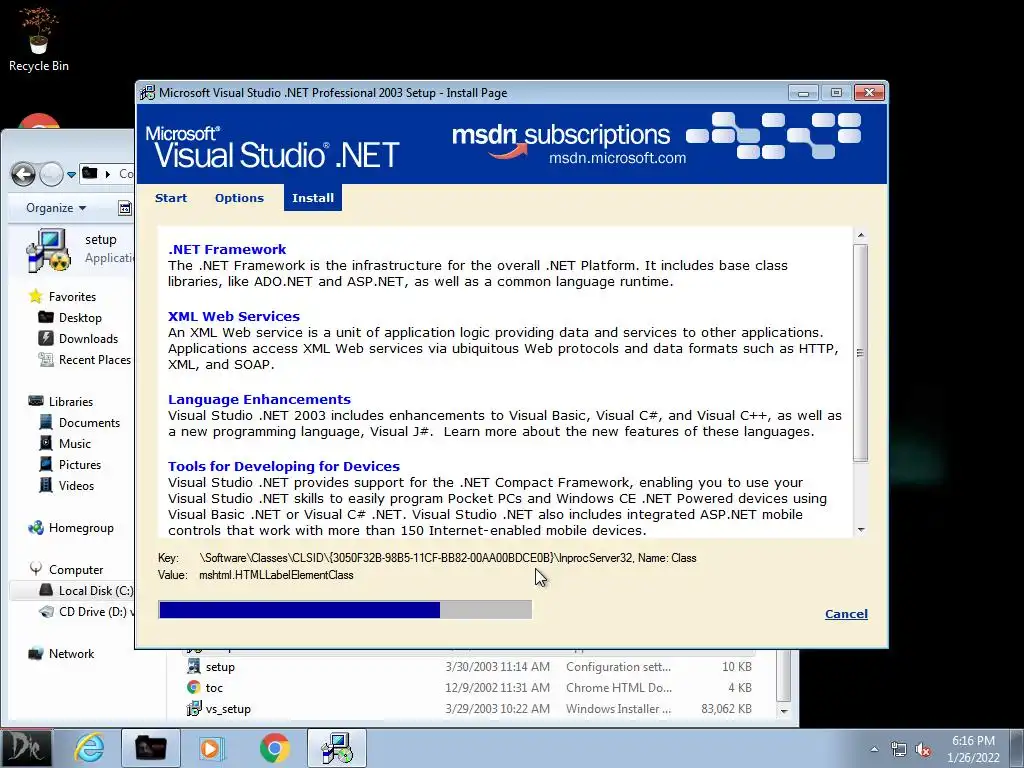This screenshot has width=1024, height=768.
Task: Open Tools for Developing for Devices link
Action: [283, 466]
